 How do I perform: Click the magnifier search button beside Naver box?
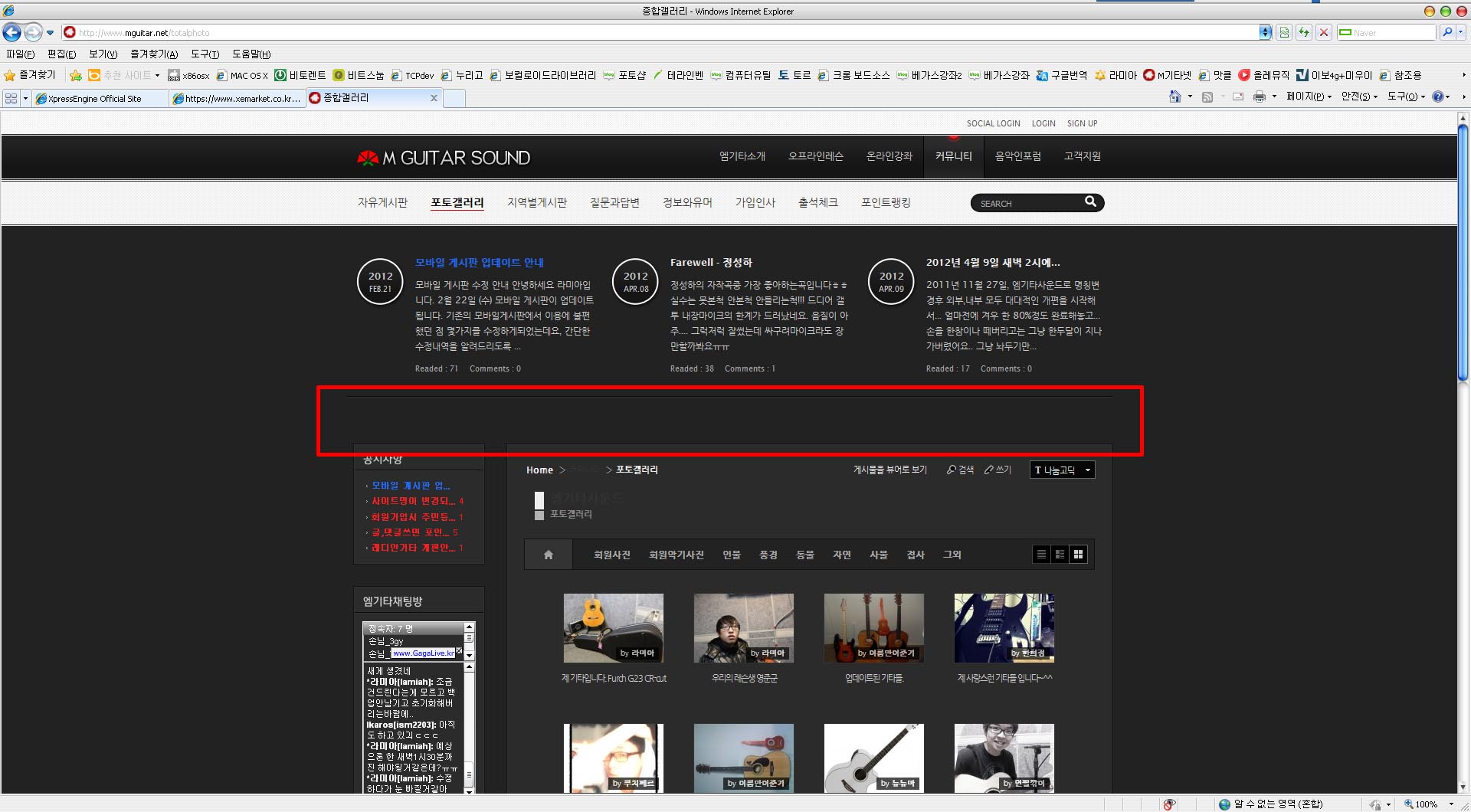click(1446, 32)
